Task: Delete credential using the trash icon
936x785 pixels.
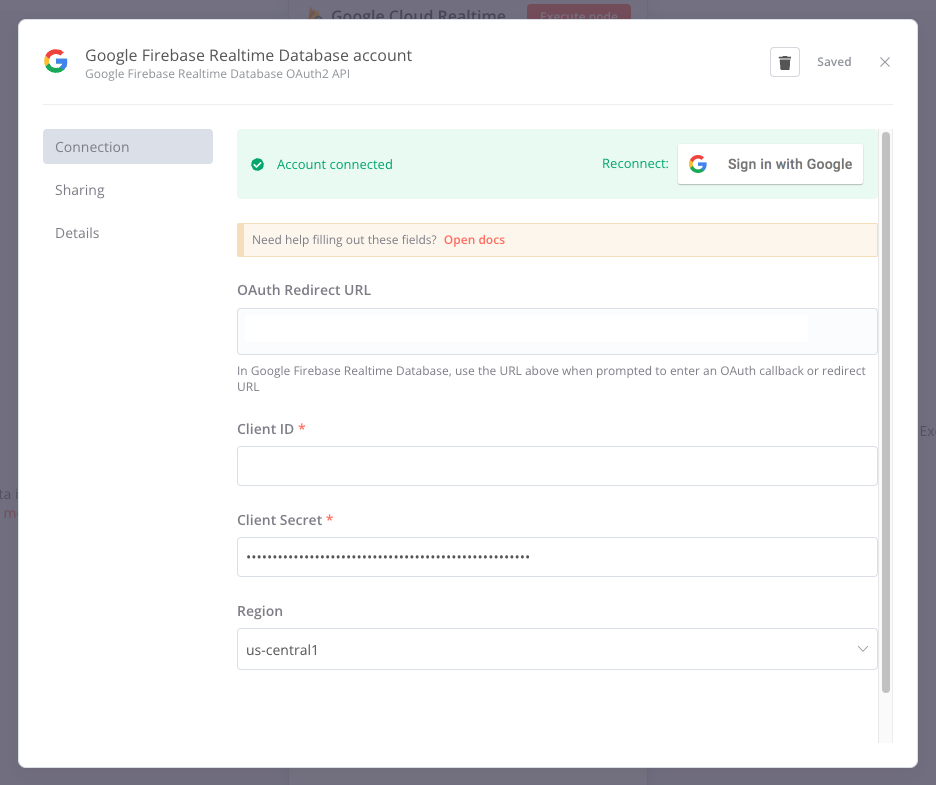Action: tap(785, 62)
